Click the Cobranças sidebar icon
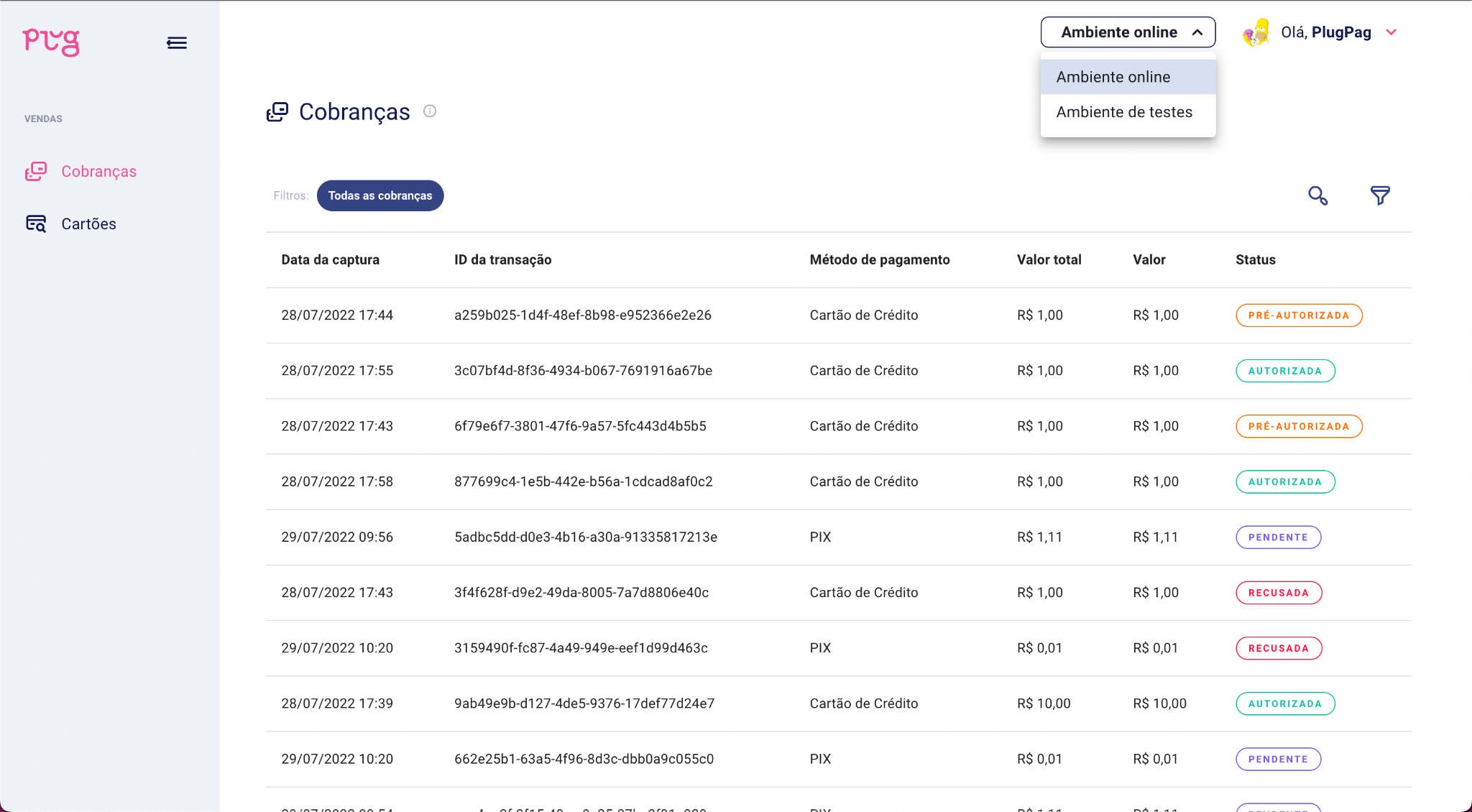The image size is (1472, 812). 36,171
